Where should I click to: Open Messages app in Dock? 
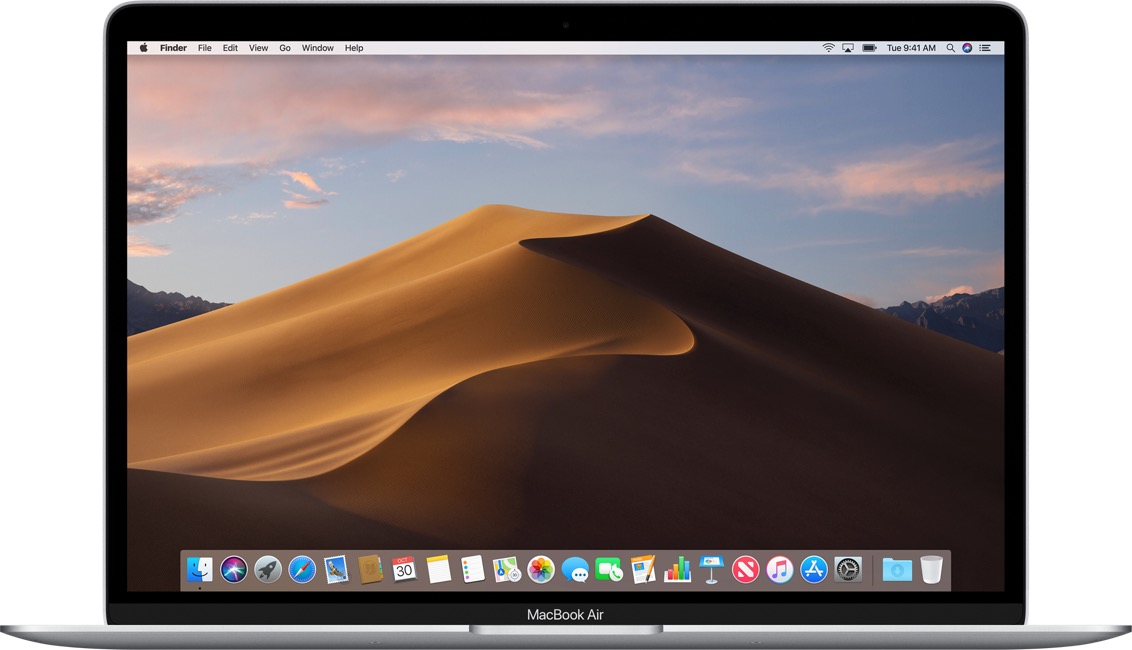[575, 570]
